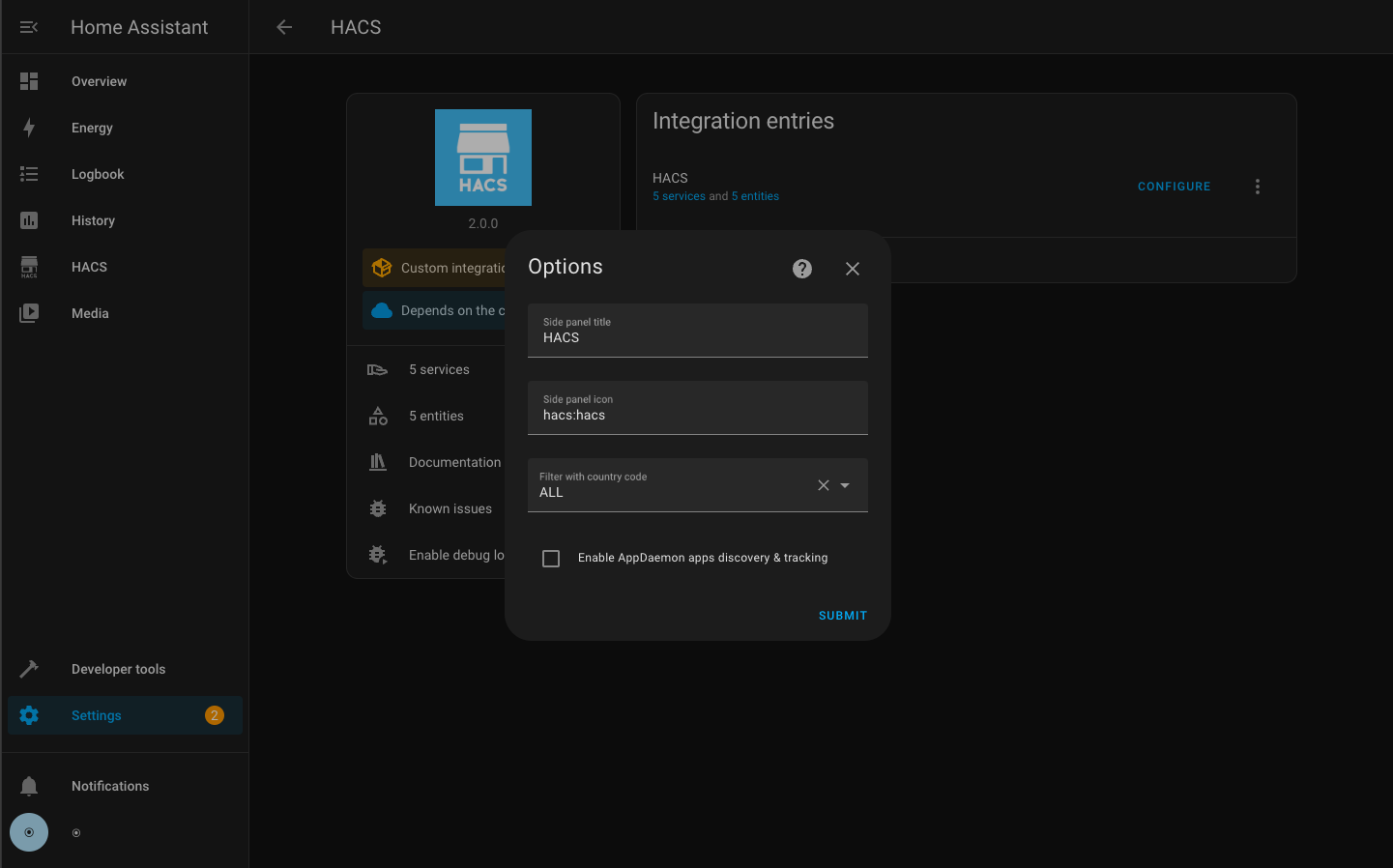Collapse the sidebar with the top-left arrow
Screen dimensions: 1393x868
[x=28, y=26]
